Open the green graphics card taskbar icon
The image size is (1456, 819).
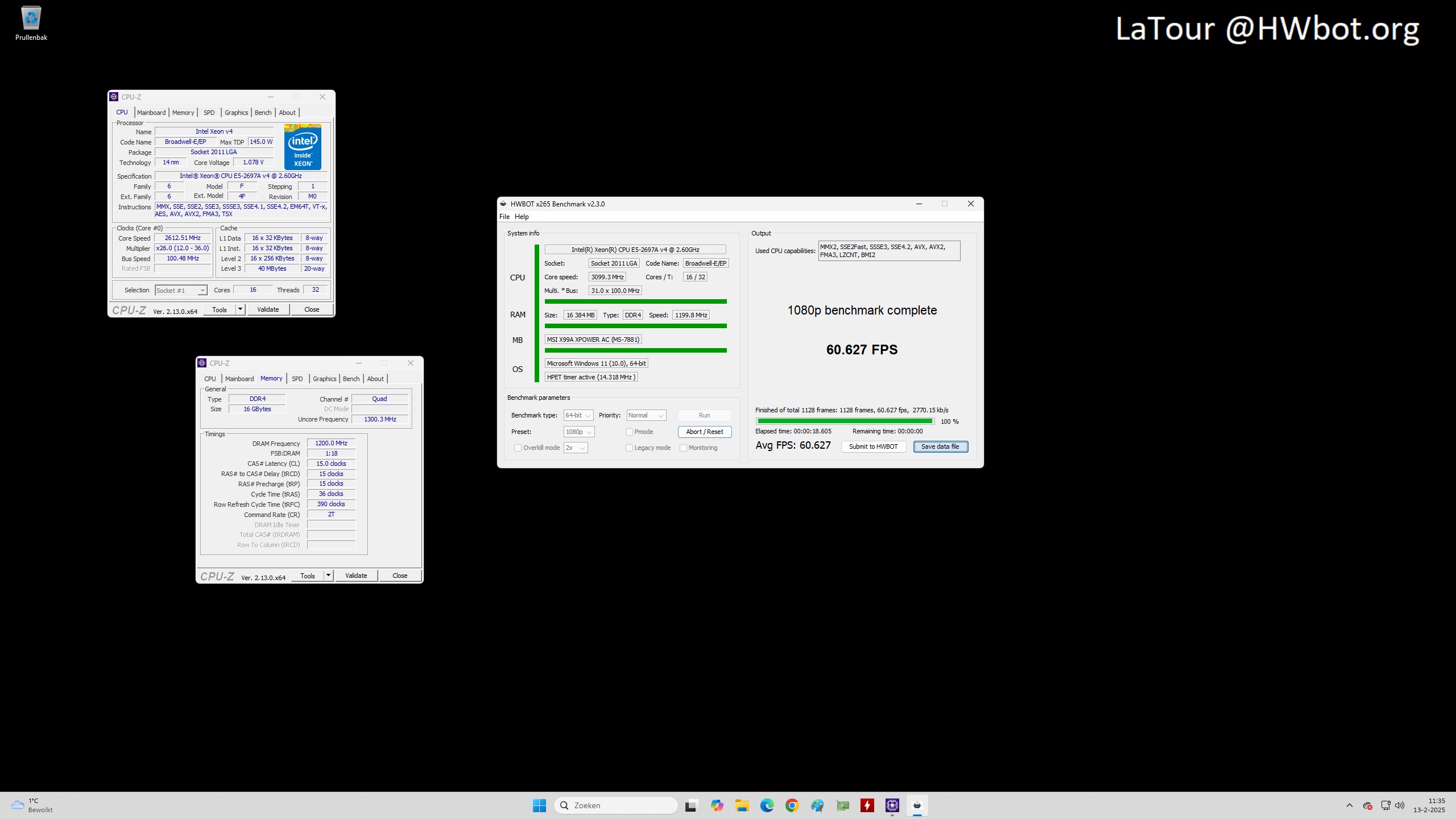point(842,805)
